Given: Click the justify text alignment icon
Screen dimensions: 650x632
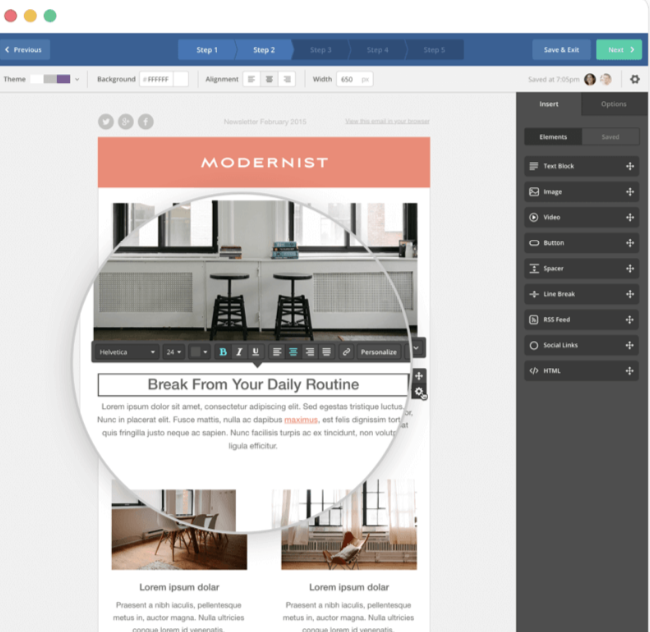Looking at the screenshot, I should [326, 352].
